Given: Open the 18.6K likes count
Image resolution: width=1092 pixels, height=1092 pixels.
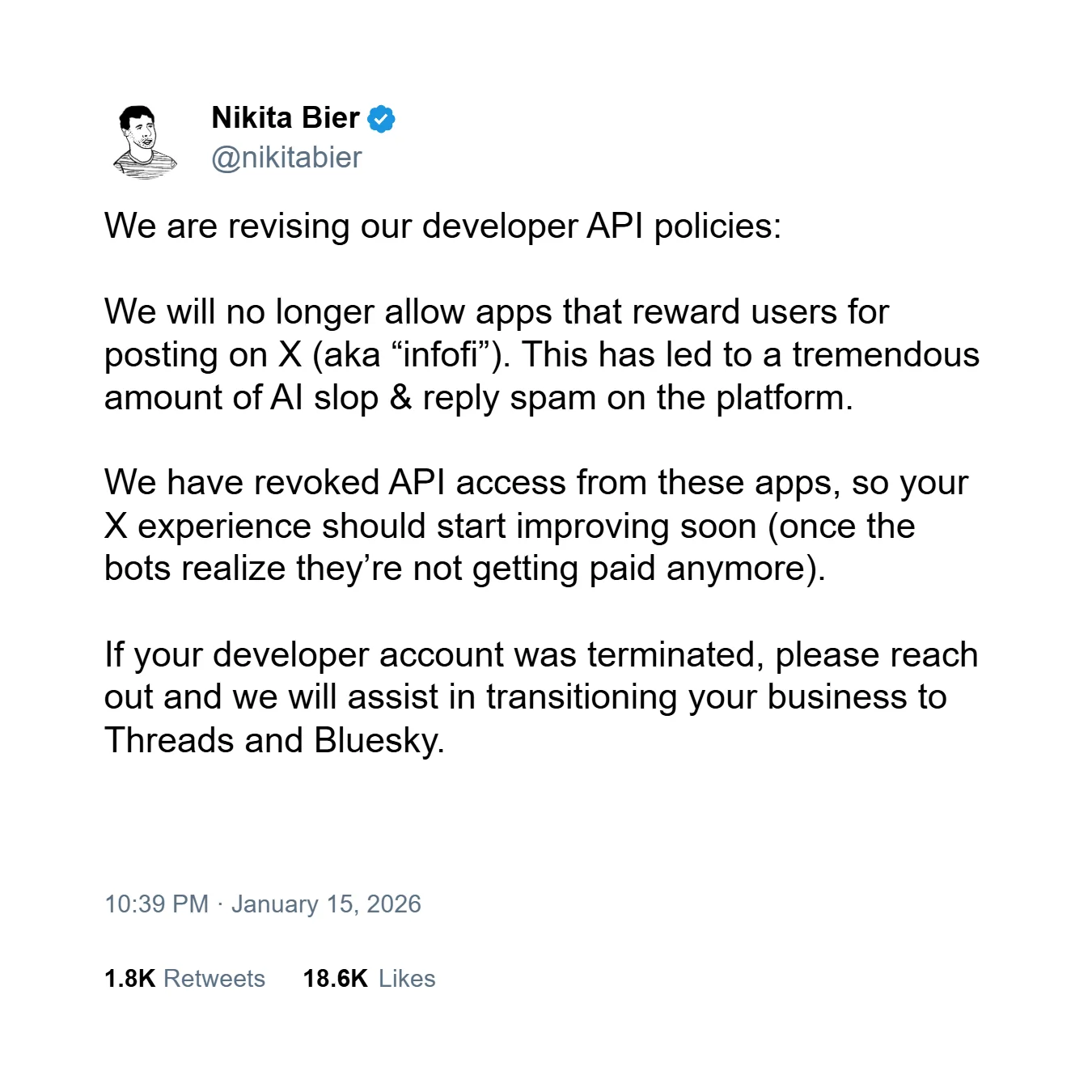Looking at the screenshot, I should point(335,979).
